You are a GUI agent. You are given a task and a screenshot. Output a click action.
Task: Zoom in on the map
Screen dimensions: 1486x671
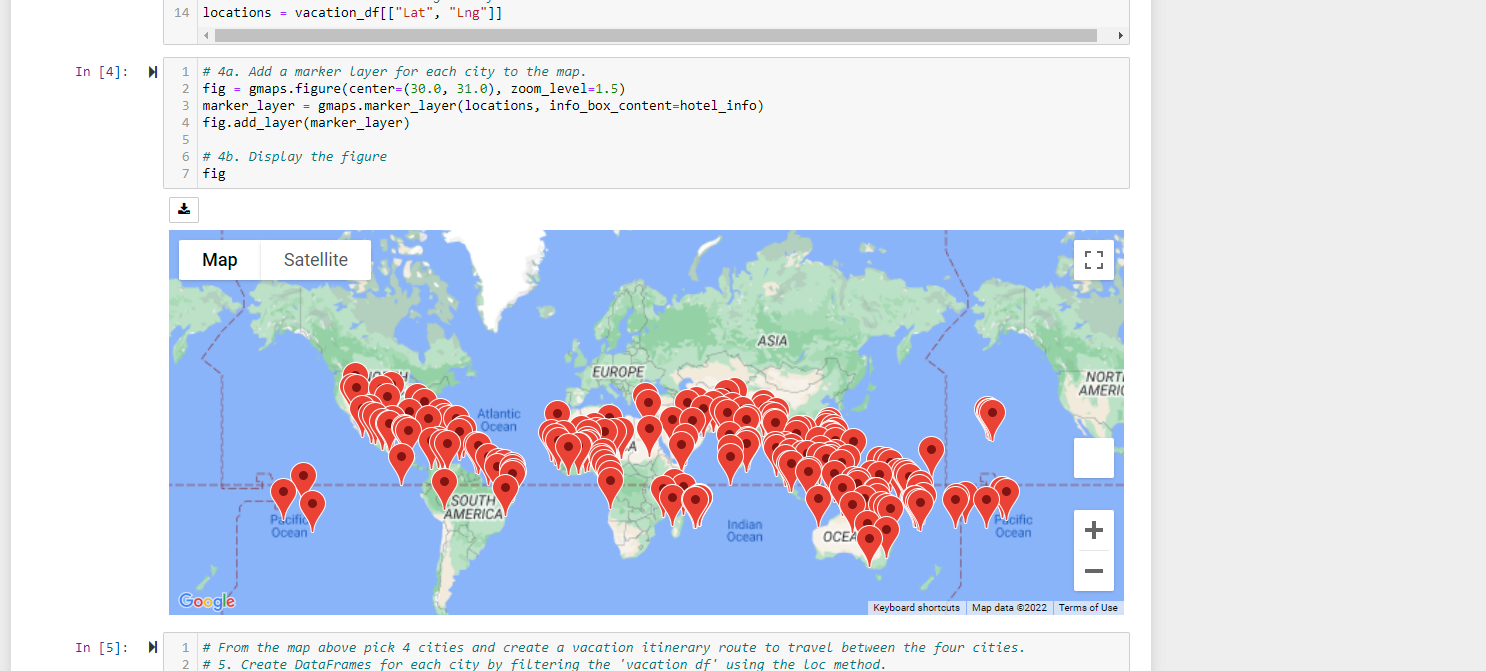(x=1093, y=530)
